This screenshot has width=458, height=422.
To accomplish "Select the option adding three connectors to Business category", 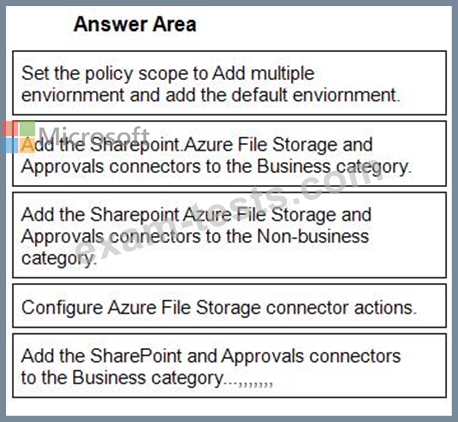I will (229, 154).
